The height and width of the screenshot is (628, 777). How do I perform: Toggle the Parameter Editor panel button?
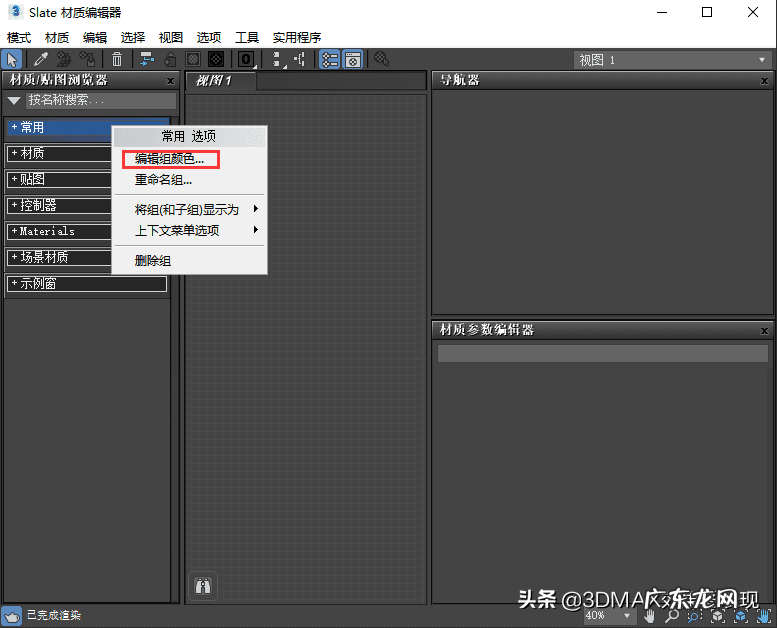pyautogui.click(x=352, y=60)
